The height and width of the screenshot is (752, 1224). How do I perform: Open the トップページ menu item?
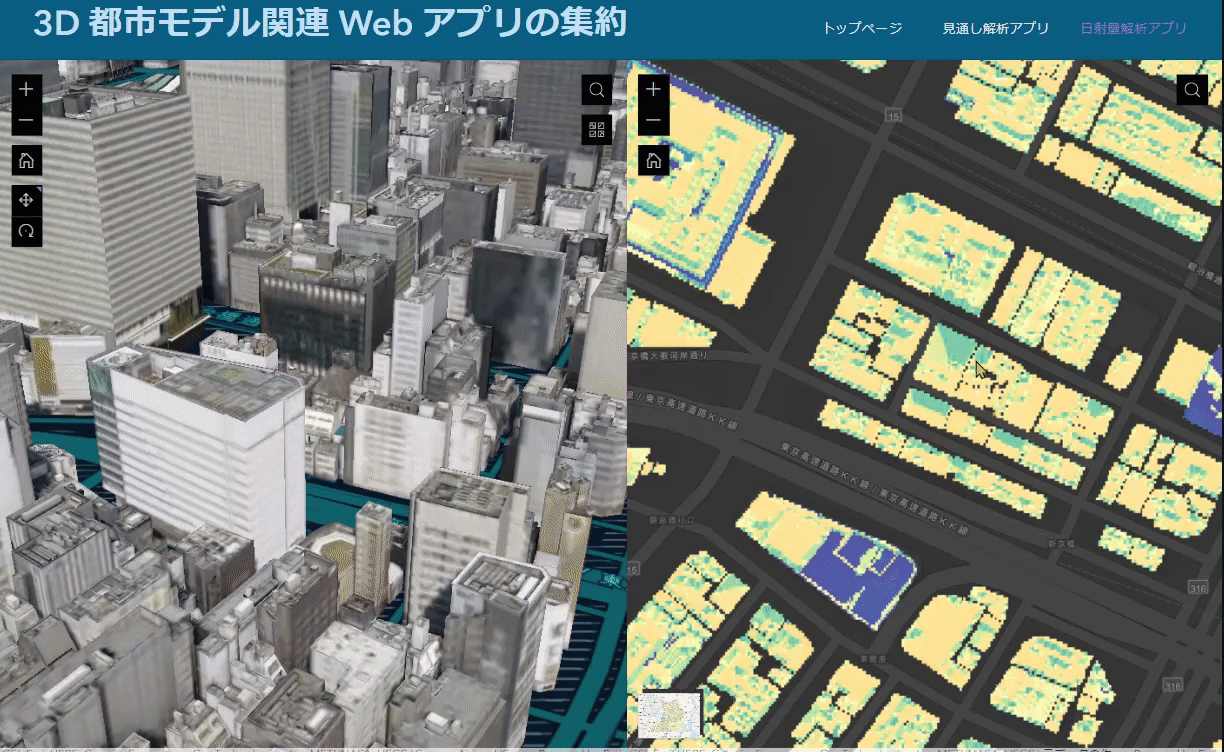point(861,29)
